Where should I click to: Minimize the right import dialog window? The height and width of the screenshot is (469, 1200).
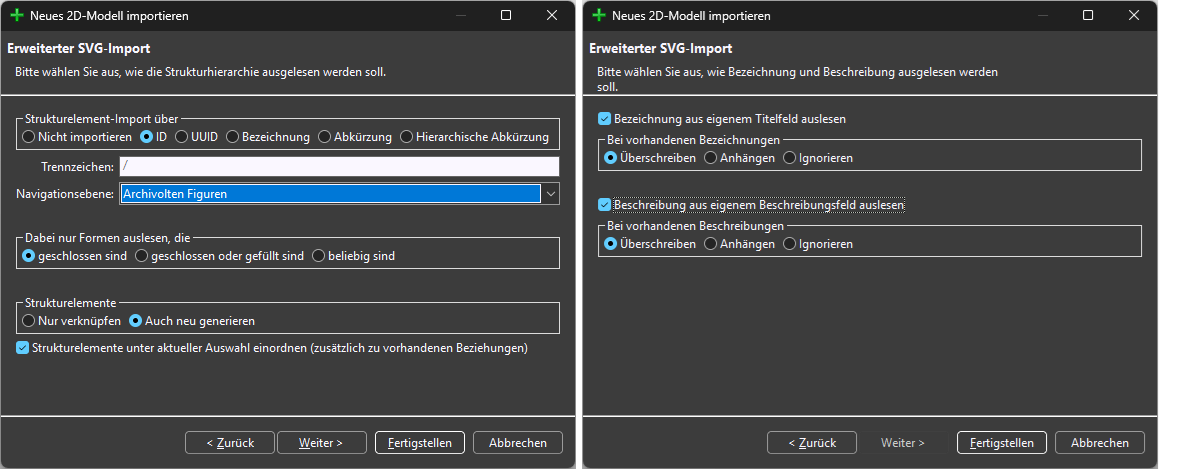(1042, 16)
